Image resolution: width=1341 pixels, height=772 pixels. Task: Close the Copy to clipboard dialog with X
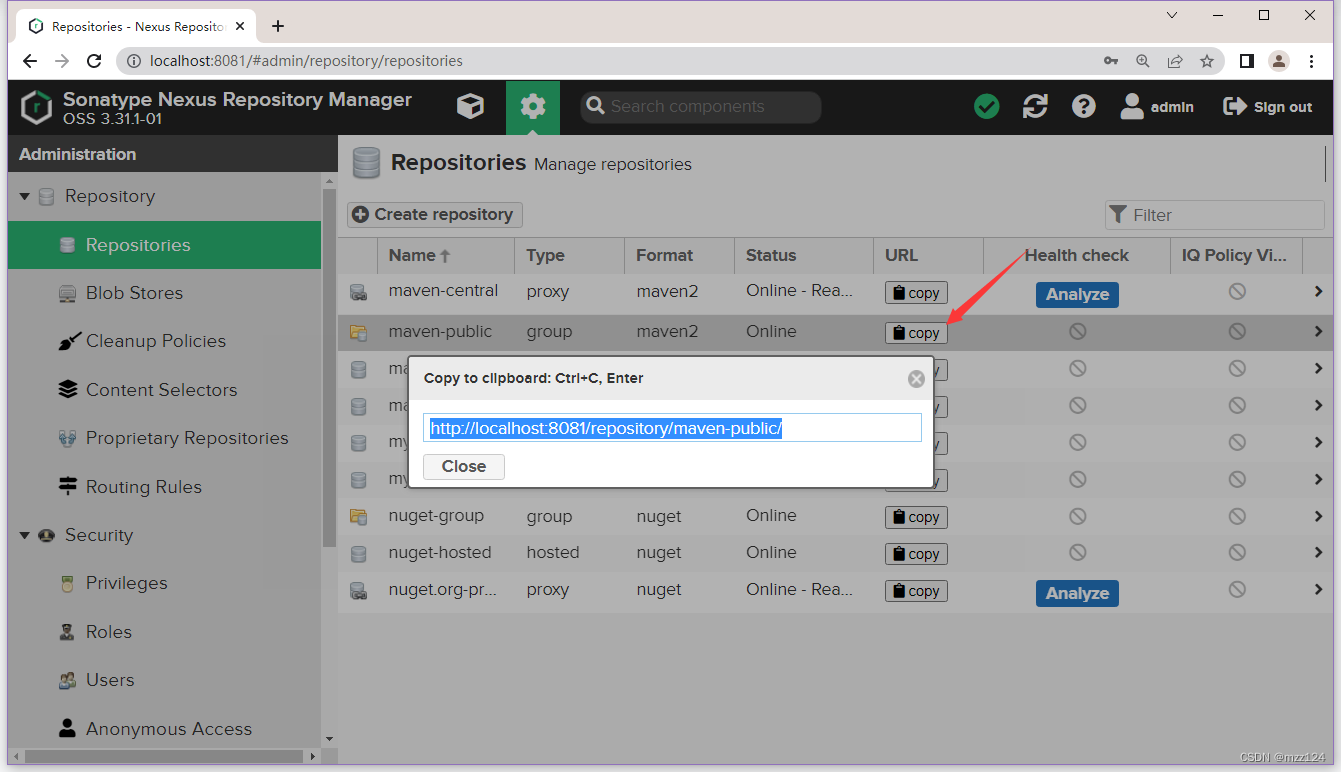click(x=916, y=379)
